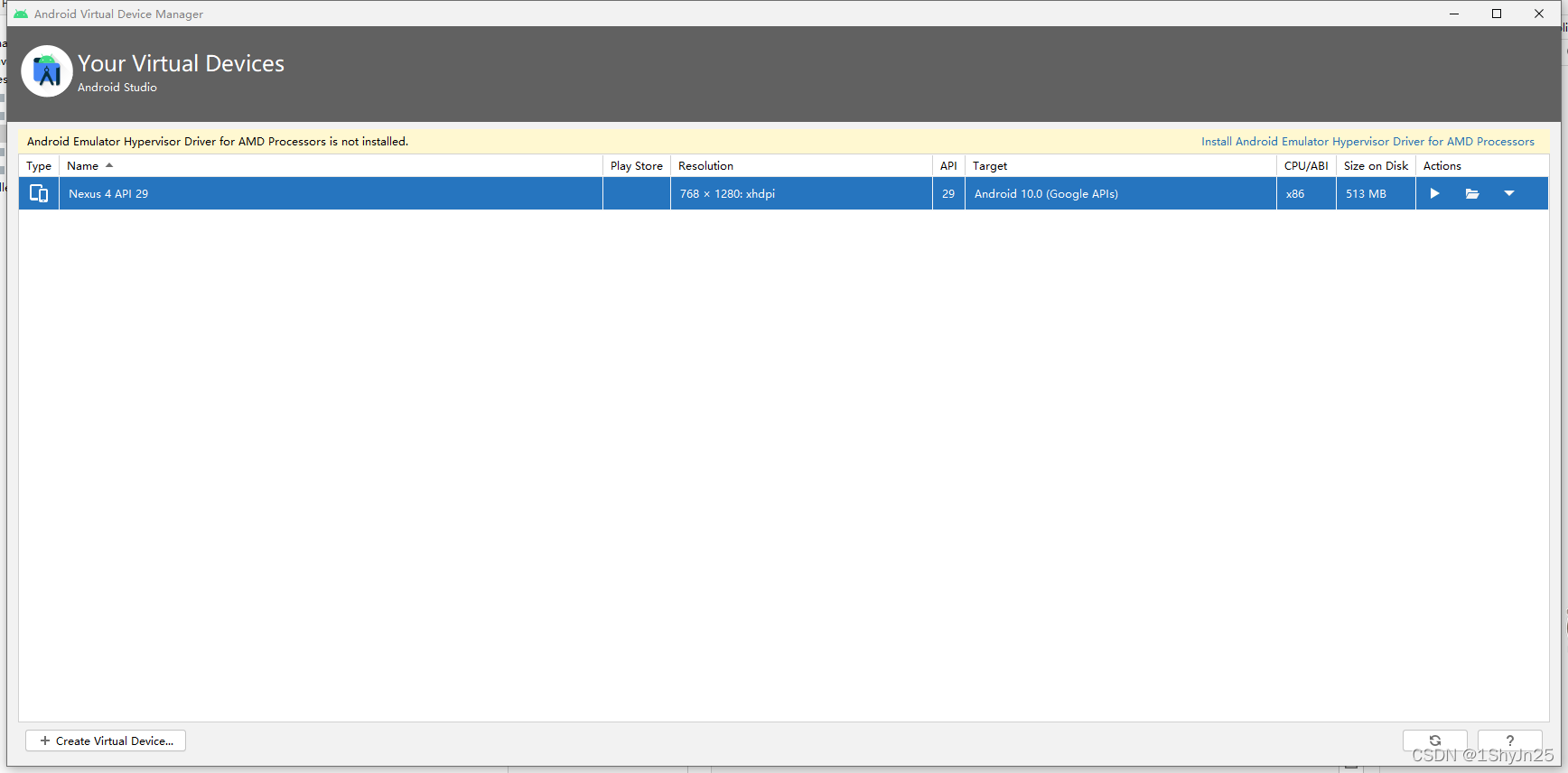Viewport: 1568px width, 773px height.
Task: Install Android Emulator Hypervisor Driver link
Action: tap(1367, 142)
